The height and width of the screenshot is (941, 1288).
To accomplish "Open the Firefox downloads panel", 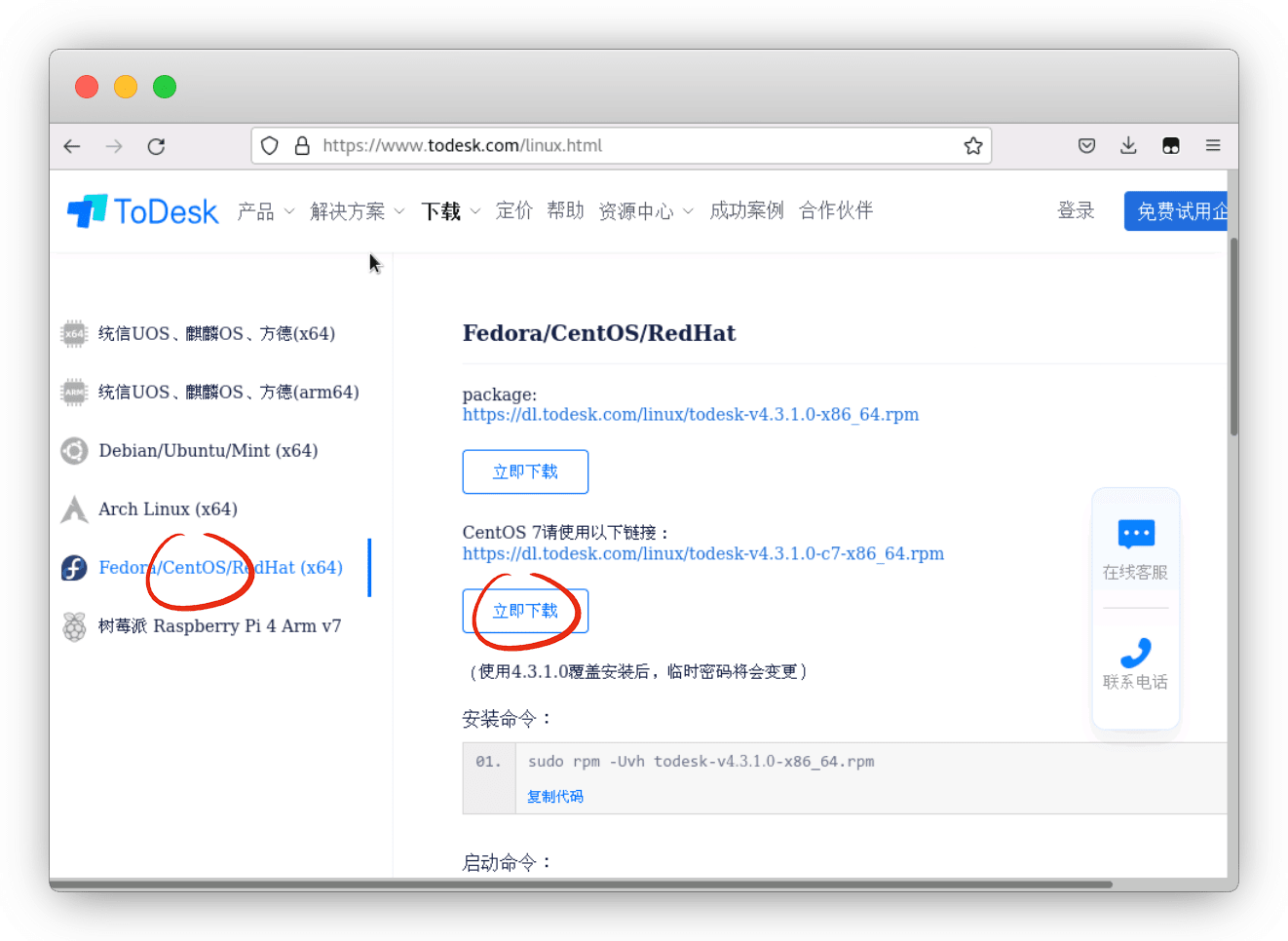I will click(1128, 146).
